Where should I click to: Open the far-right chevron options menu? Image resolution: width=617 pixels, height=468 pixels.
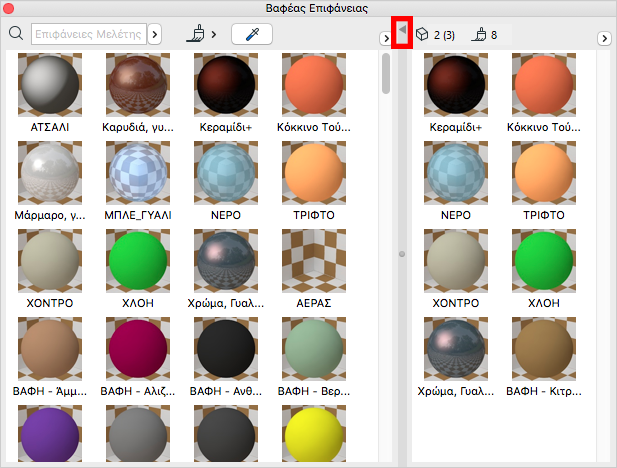604,38
